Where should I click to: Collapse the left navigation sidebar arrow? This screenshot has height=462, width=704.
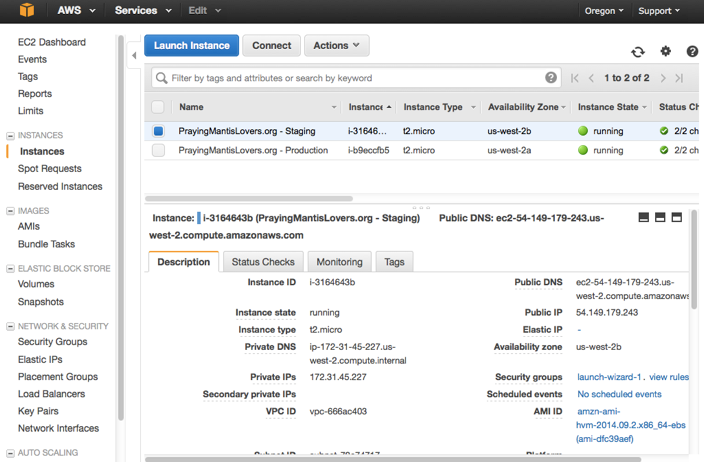(134, 56)
